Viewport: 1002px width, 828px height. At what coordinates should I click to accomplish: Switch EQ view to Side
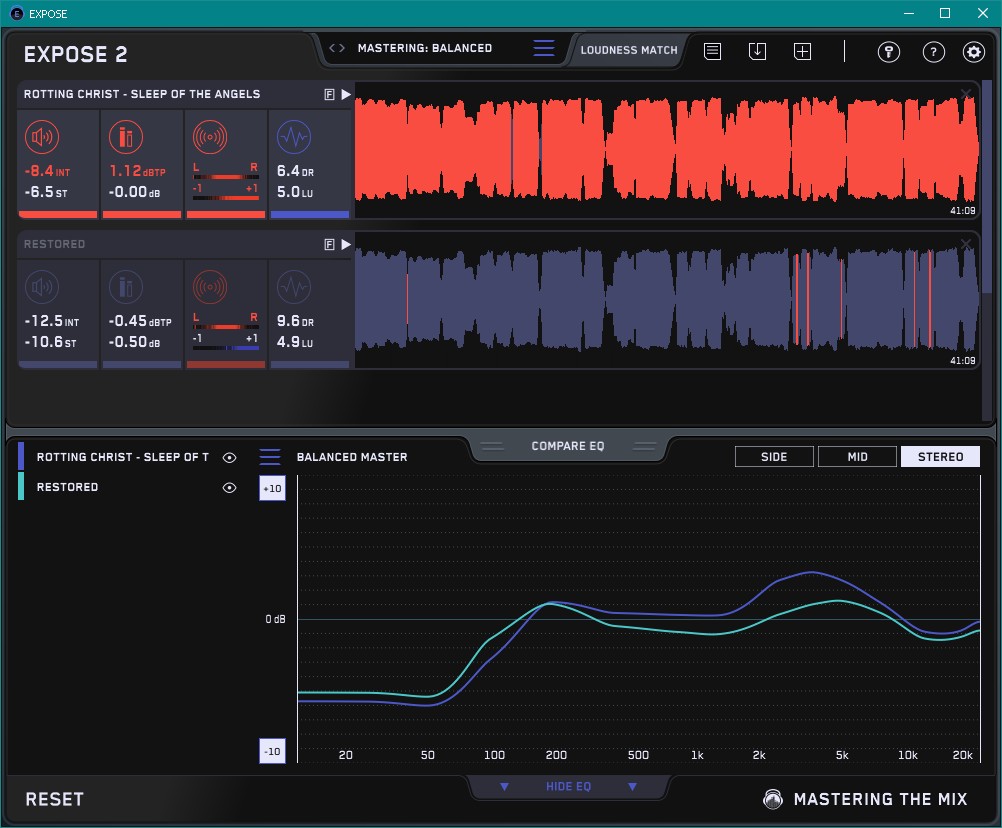coord(774,457)
